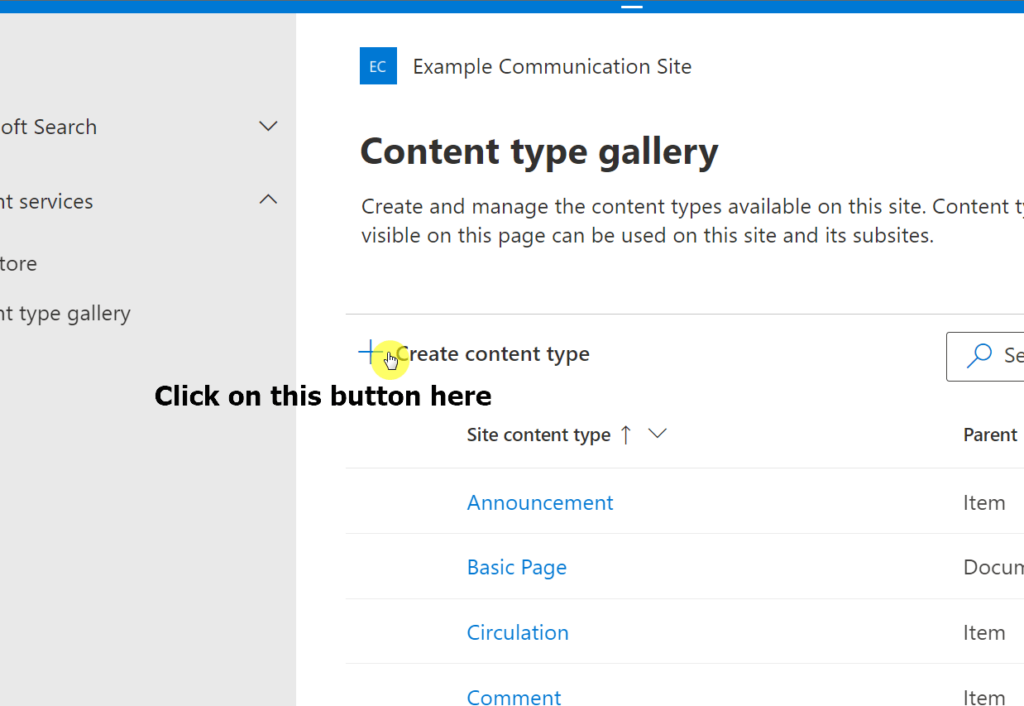This screenshot has height=706, width=1024.
Task: Select Content type gallery in left navigation
Action: pos(65,313)
